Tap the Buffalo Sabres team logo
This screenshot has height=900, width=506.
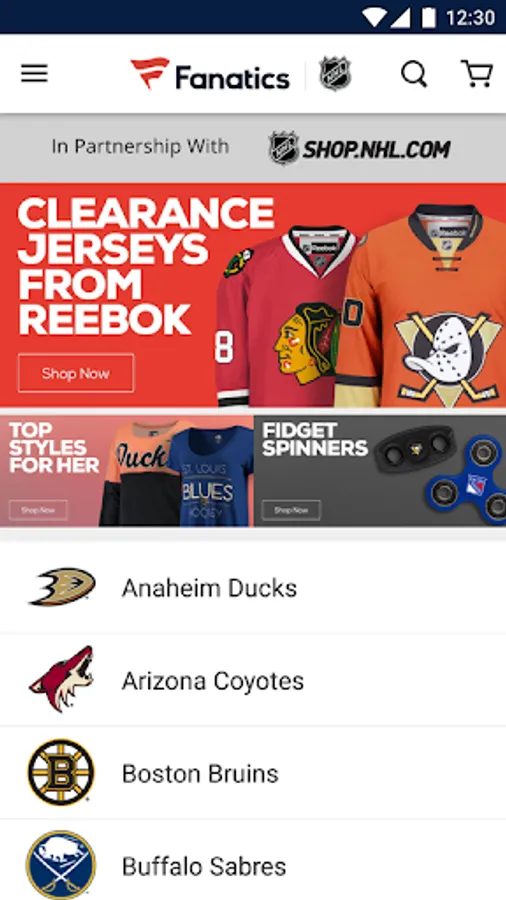pos(61,865)
